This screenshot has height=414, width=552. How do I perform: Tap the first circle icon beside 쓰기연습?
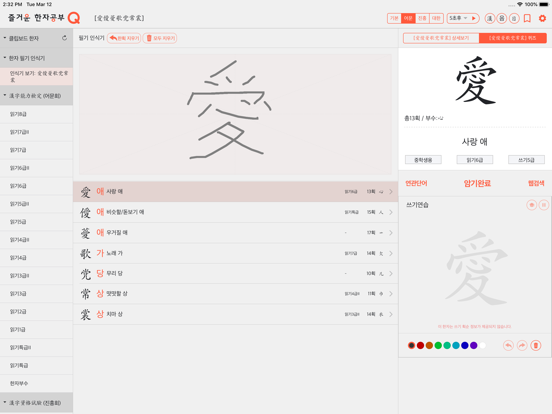532,205
